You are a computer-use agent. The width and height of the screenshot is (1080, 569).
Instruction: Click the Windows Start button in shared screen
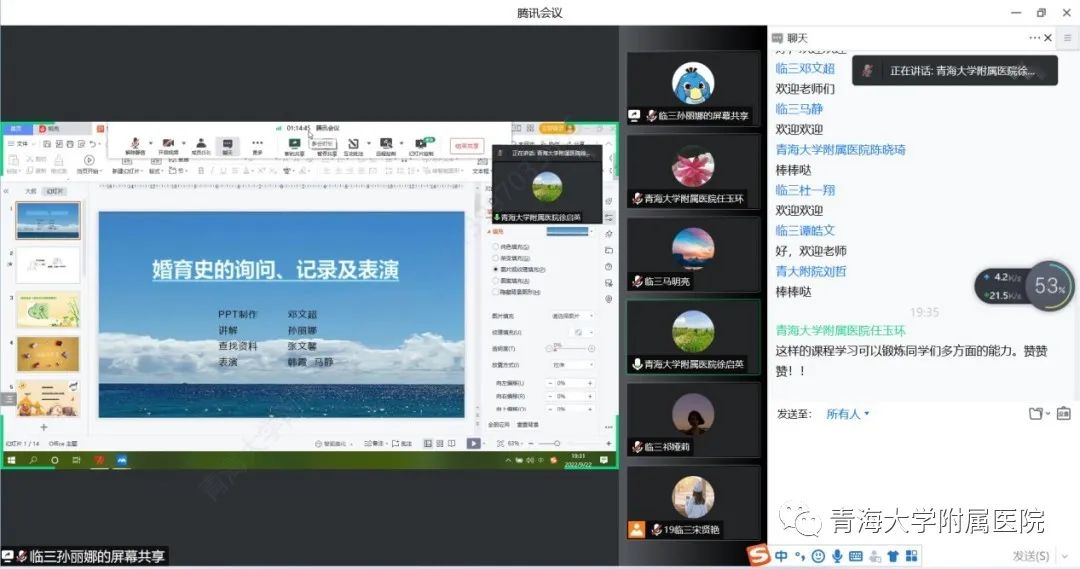point(11,460)
